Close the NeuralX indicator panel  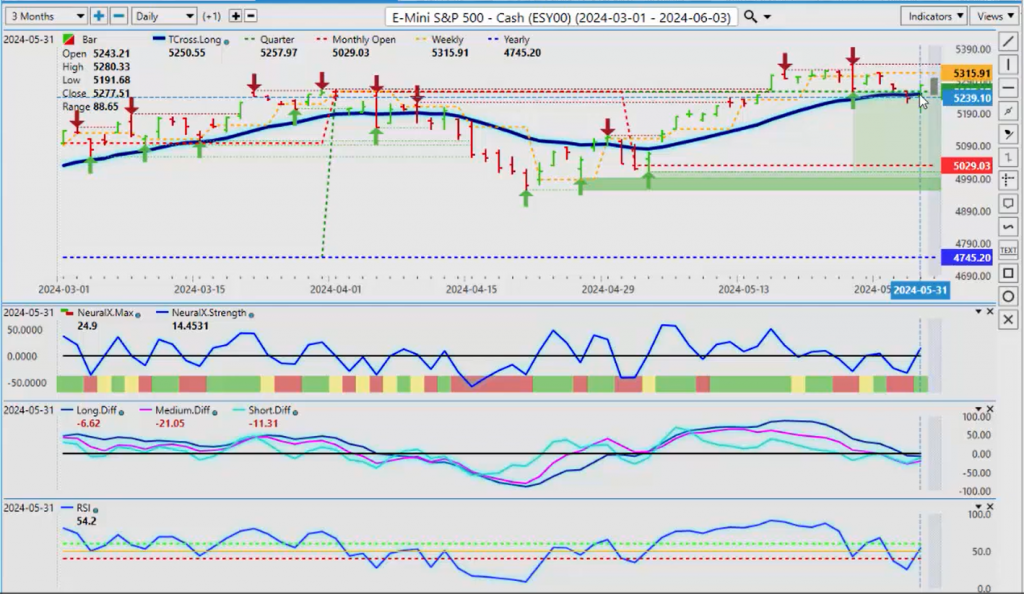[x=990, y=311]
